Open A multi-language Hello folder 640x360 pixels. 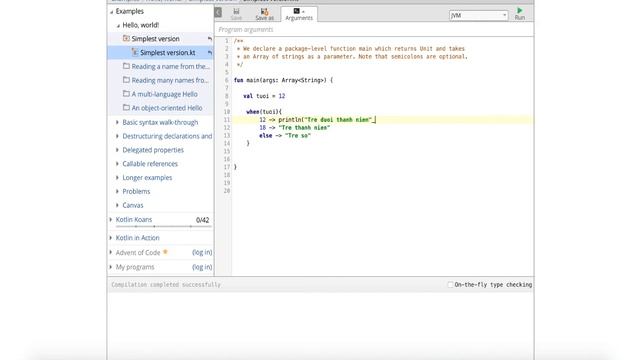coord(164,94)
